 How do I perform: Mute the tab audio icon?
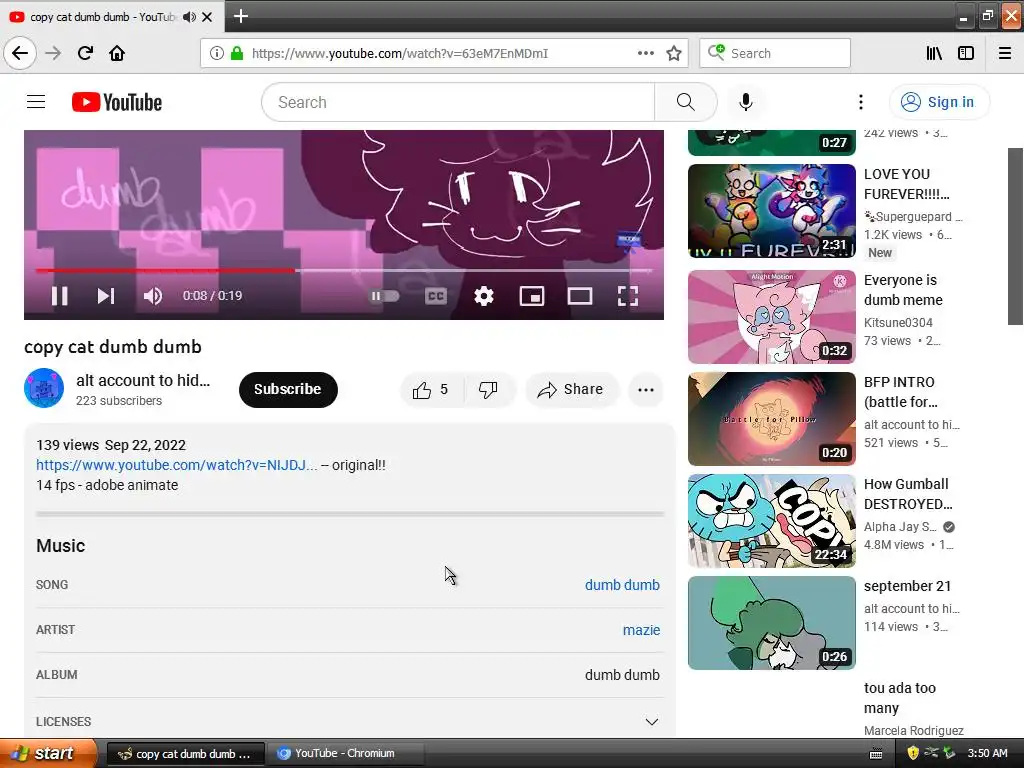pos(189,17)
